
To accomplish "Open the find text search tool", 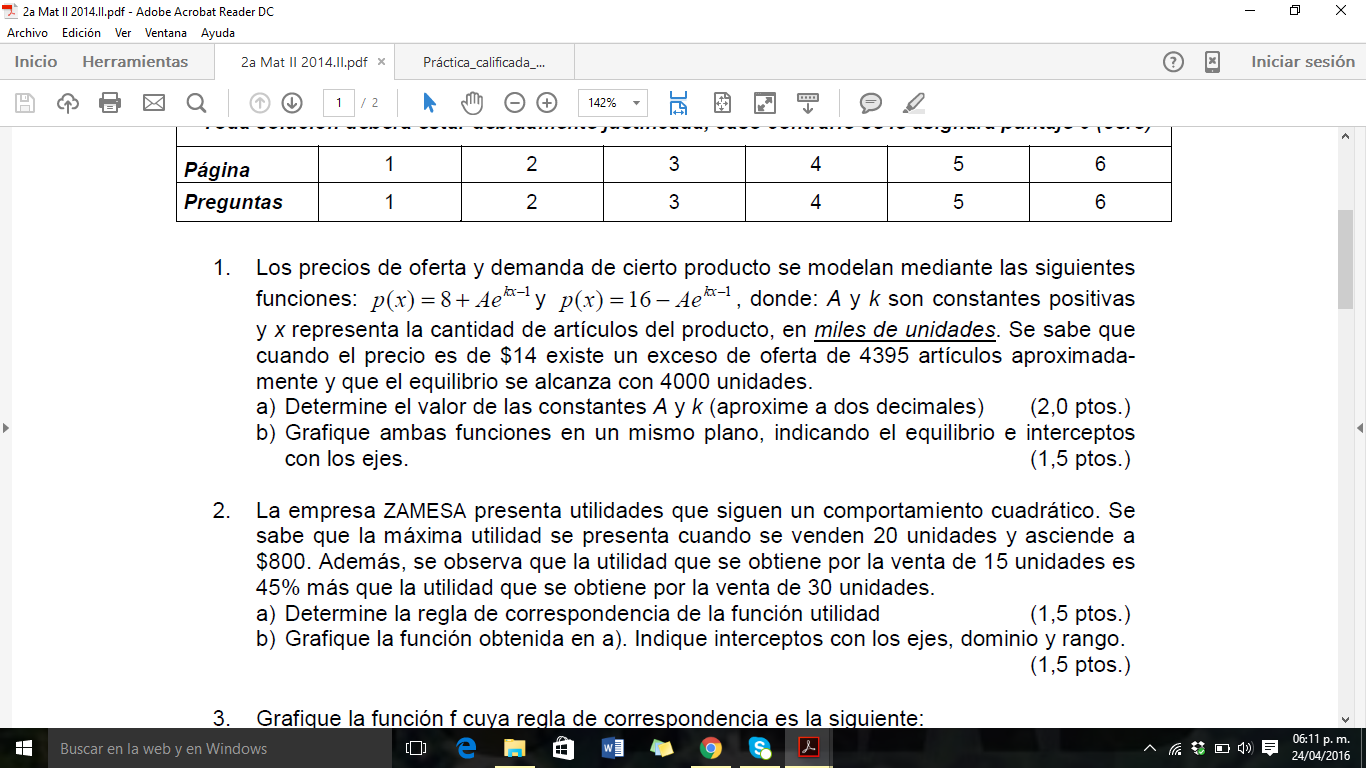I will pos(196,103).
